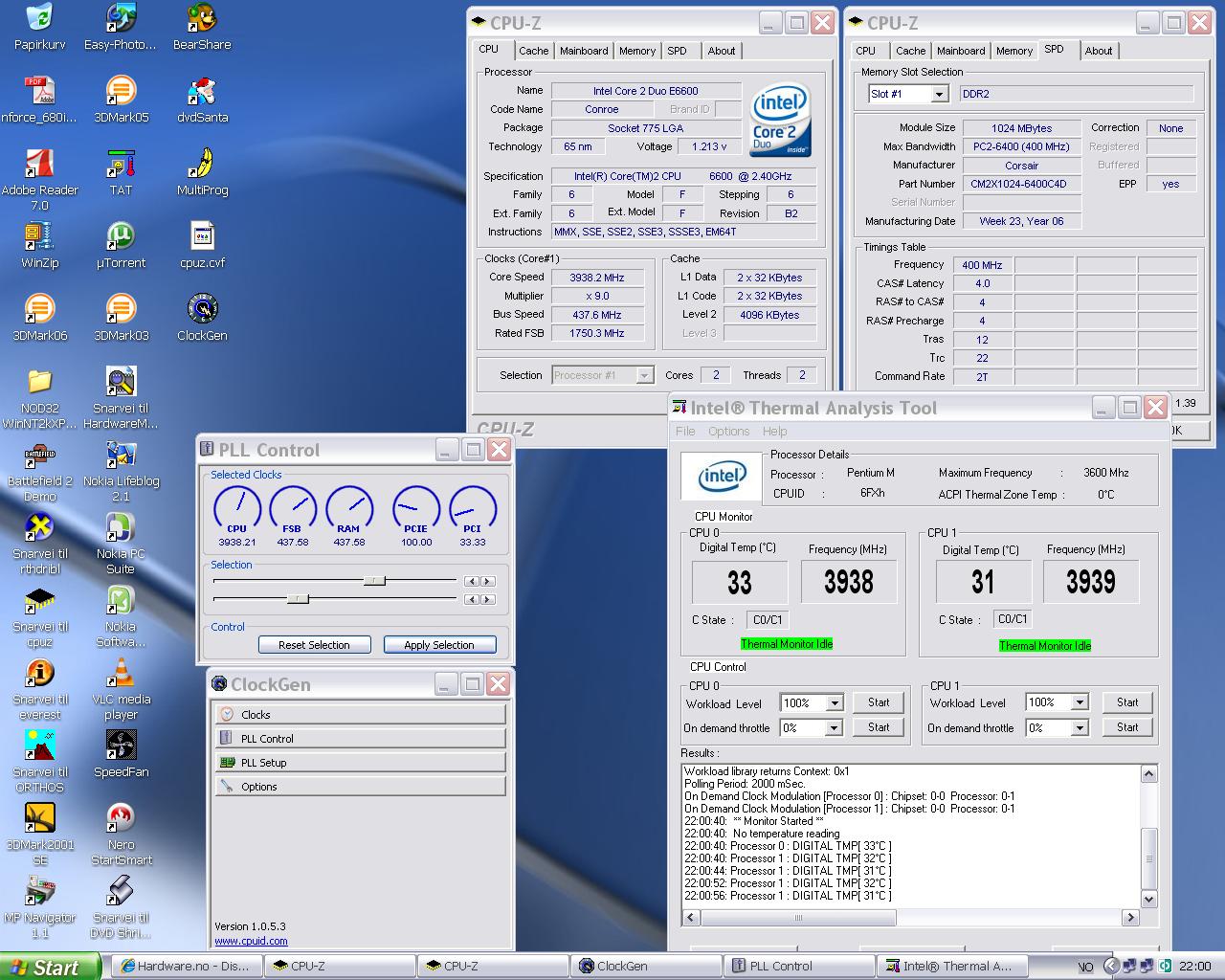Launch the Easy-Photo desktop shortcut

(x=121, y=27)
